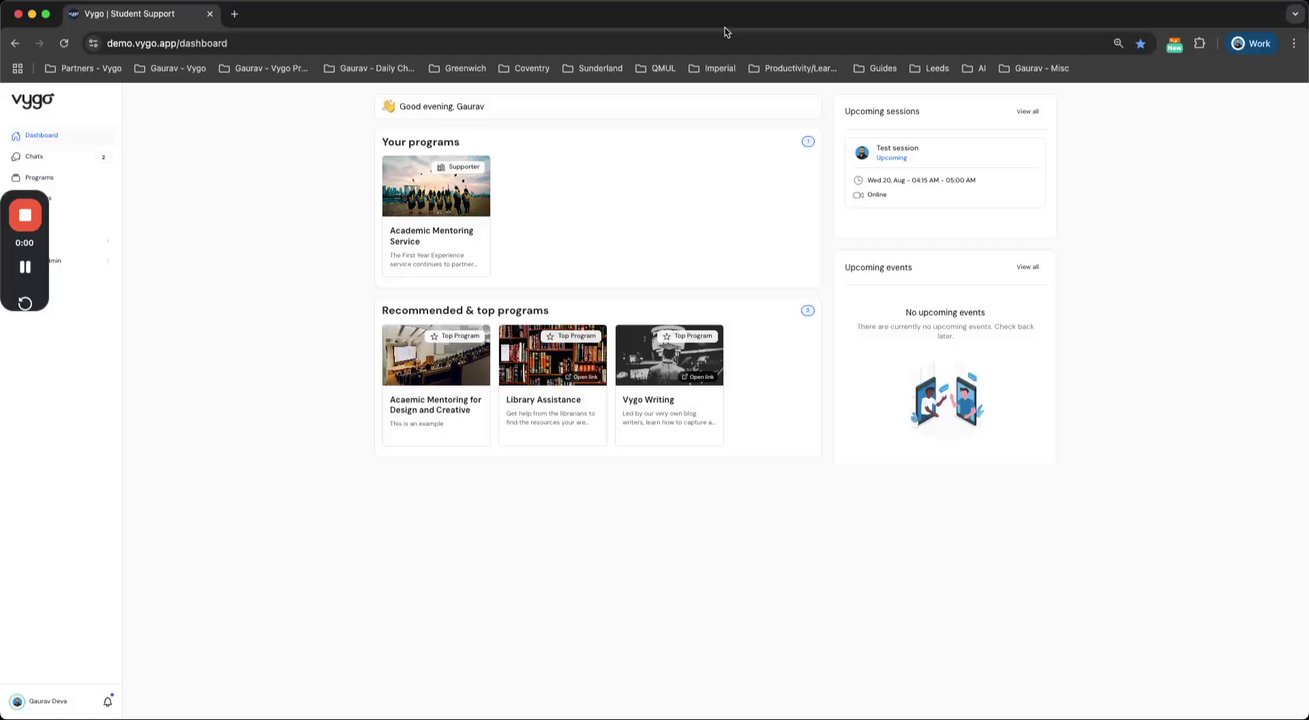Open the Test session entry
Viewport: 1309px width, 720px height.
[x=945, y=172]
